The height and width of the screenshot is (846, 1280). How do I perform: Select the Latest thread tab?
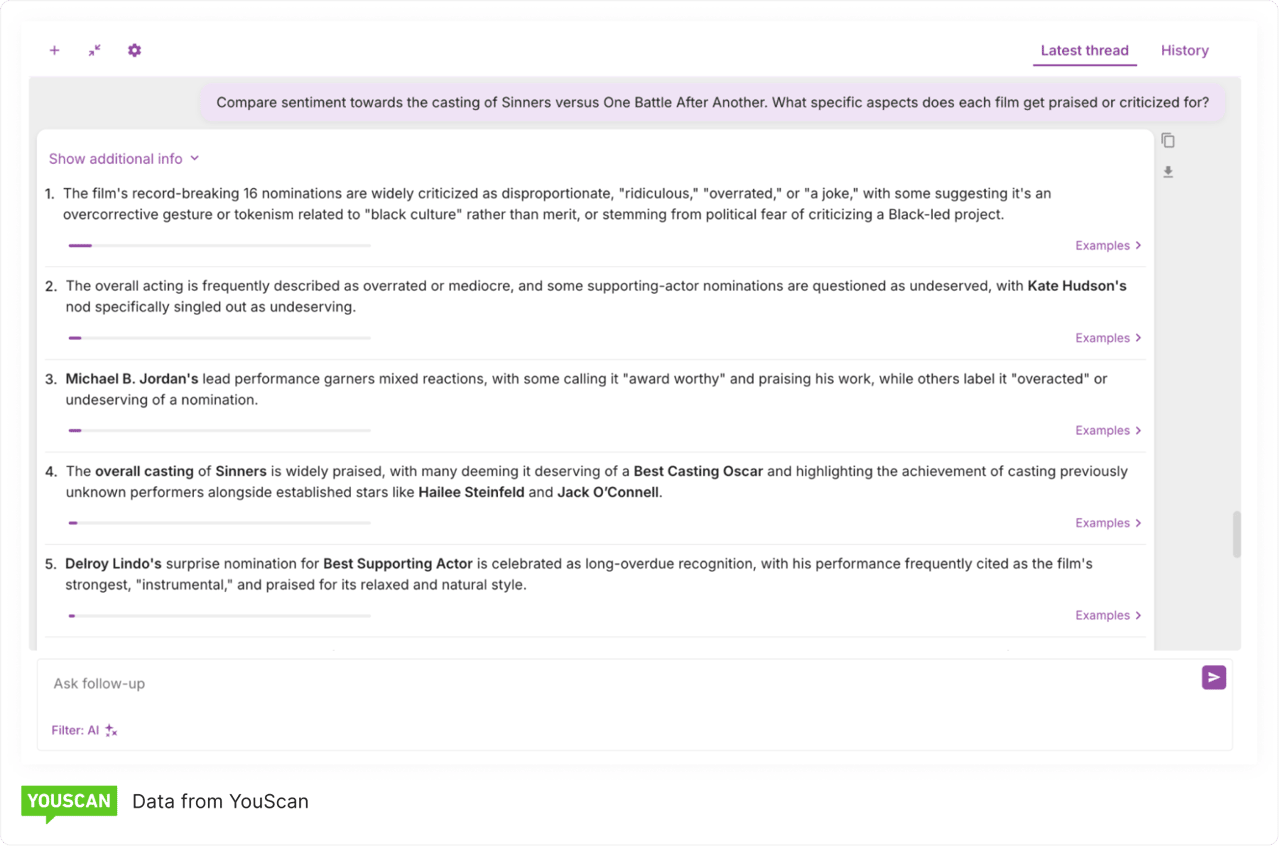1084,51
